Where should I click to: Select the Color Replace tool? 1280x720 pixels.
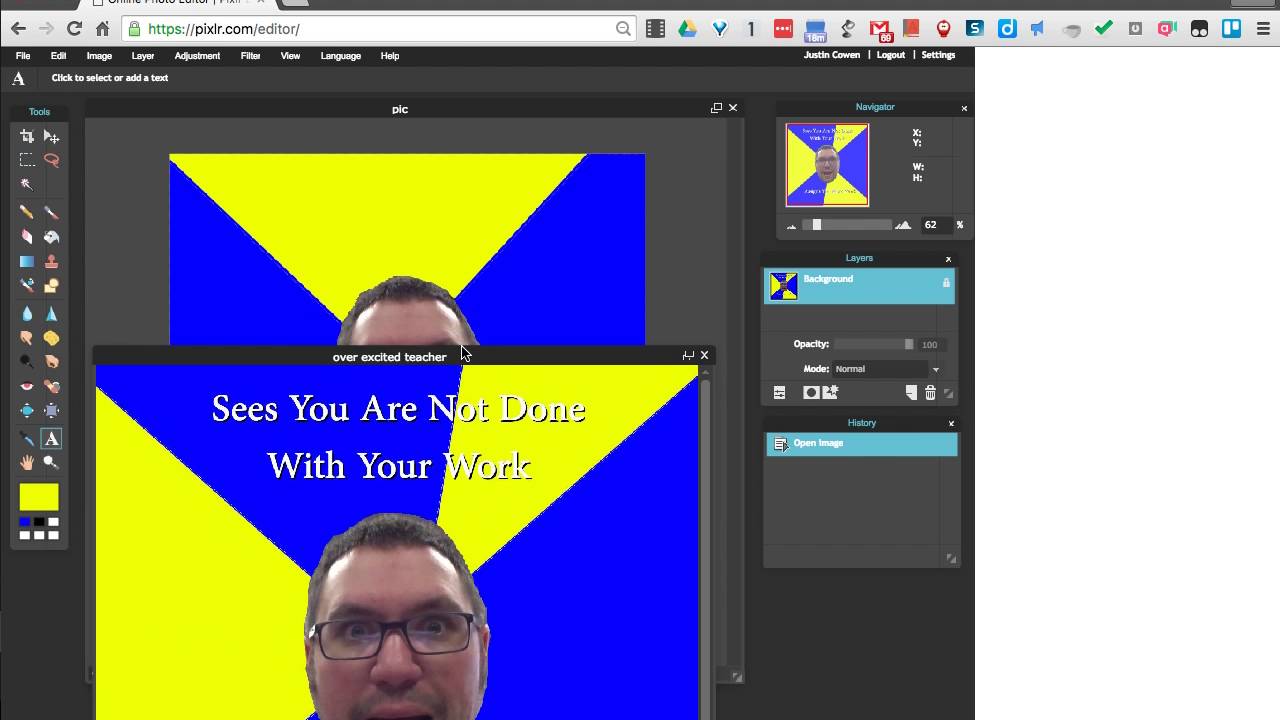click(x=27, y=285)
